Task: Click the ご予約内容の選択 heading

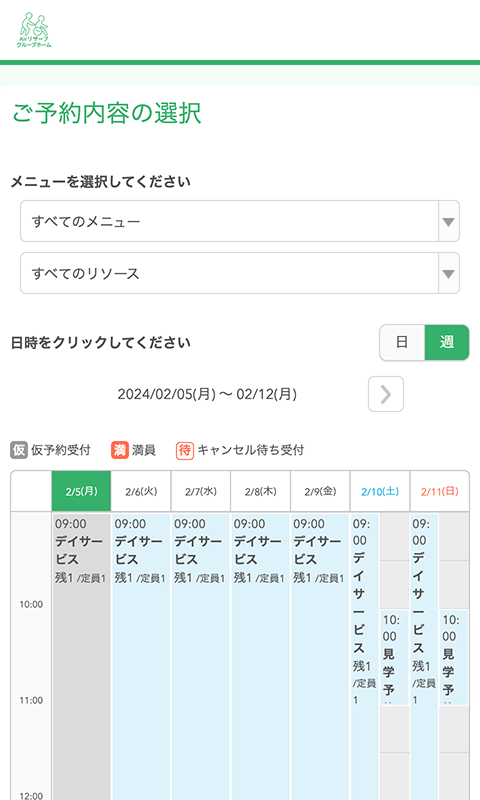Action: click(x=107, y=113)
